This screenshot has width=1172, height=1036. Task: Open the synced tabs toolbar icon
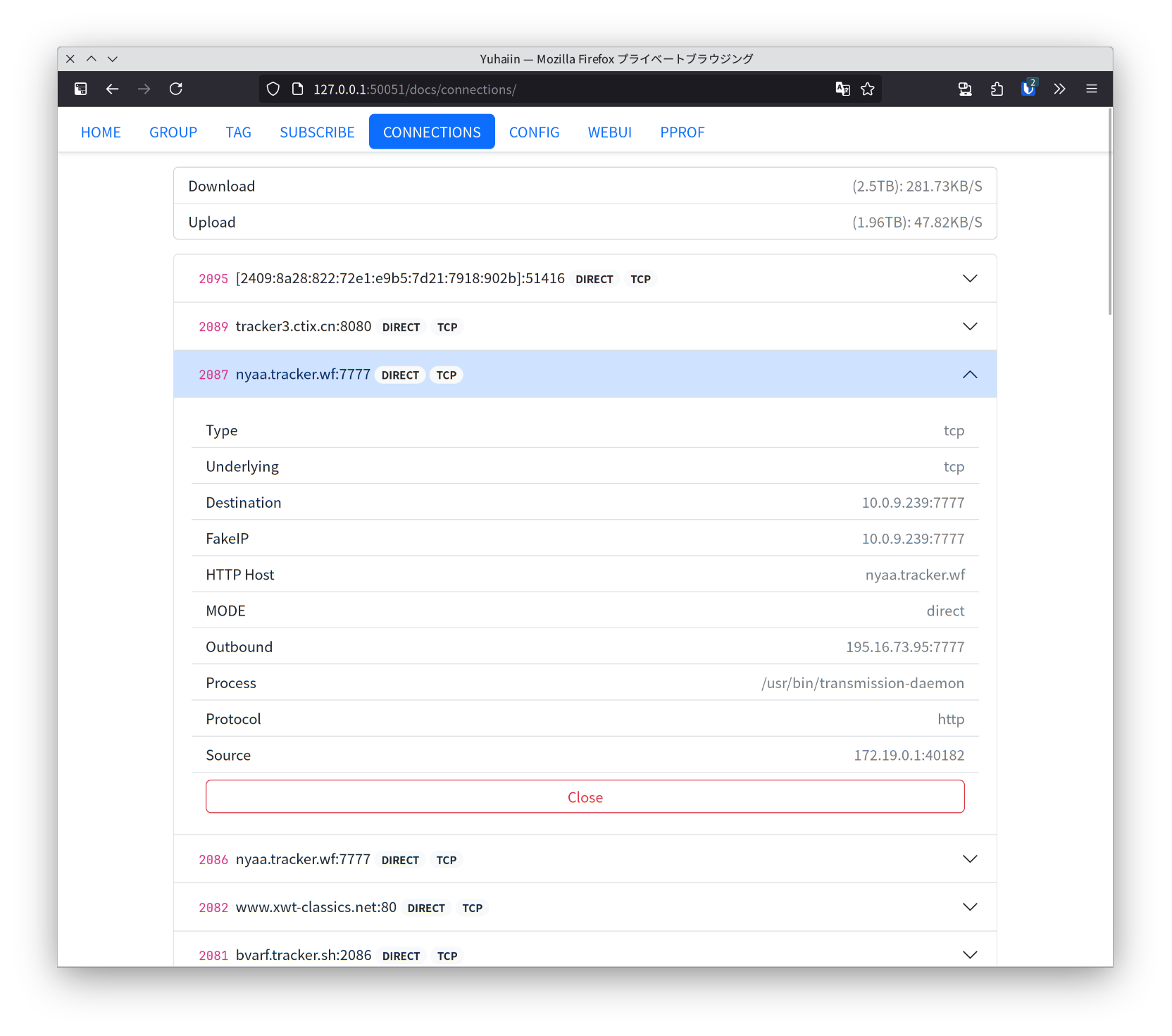coord(965,89)
